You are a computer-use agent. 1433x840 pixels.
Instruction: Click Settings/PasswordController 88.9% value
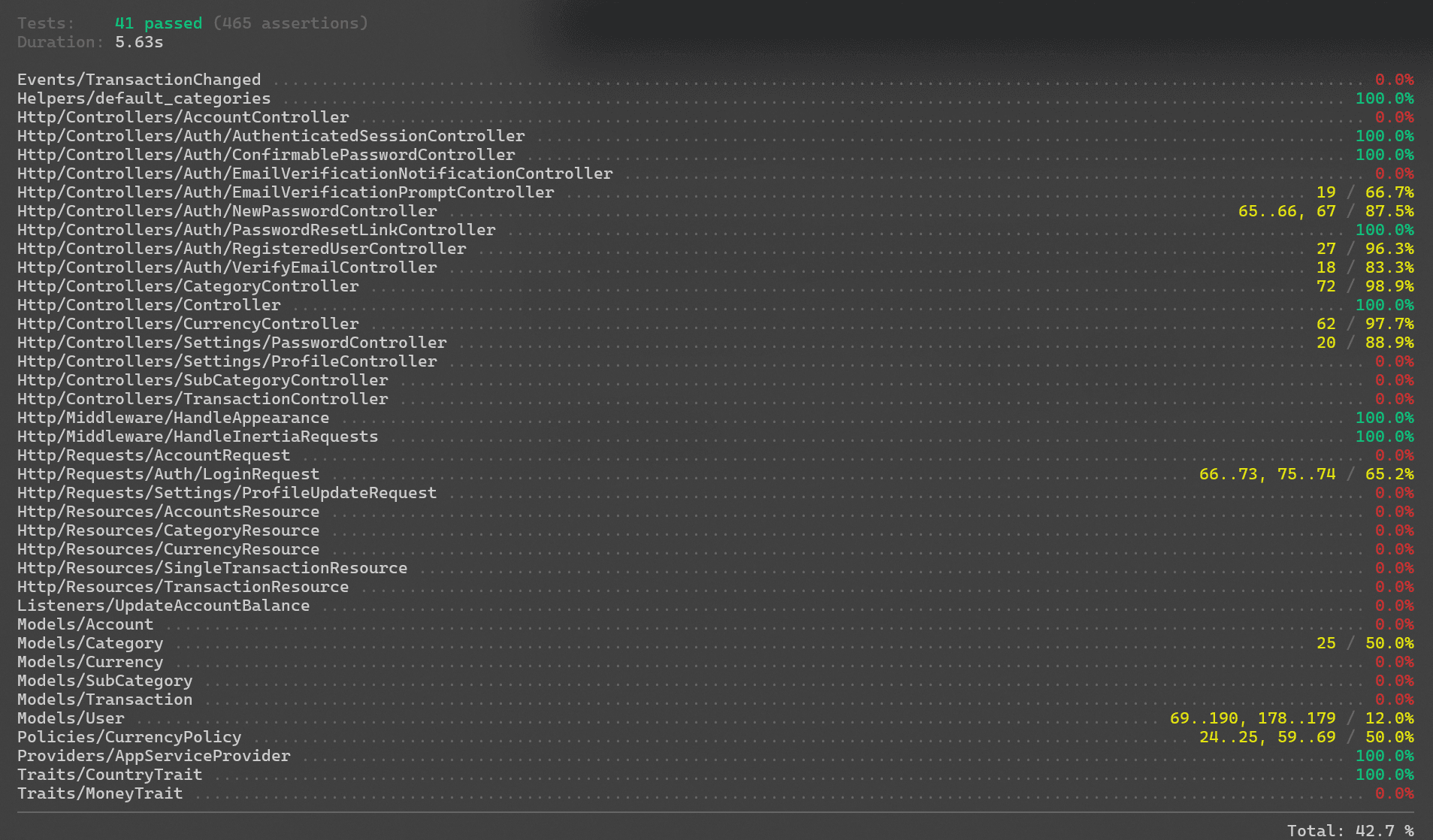click(x=1389, y=343)
